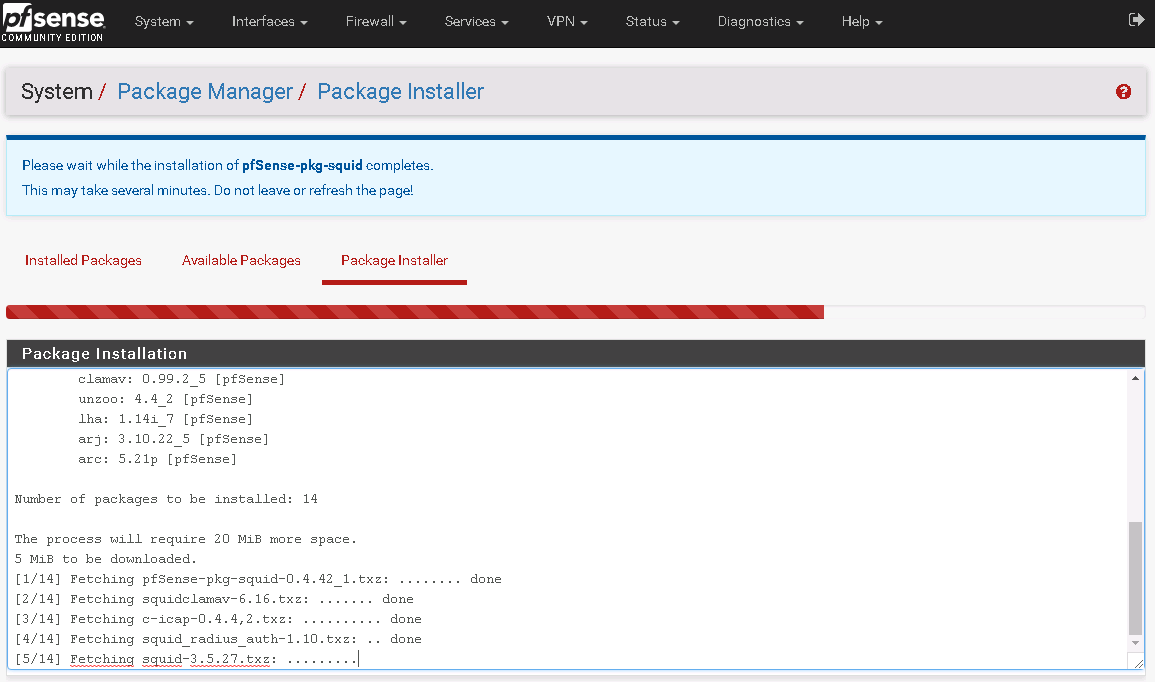The width and height of the screenshot is (1155, 682).
Task: Expand the Diagnostics menu
Action: [760, 21]
